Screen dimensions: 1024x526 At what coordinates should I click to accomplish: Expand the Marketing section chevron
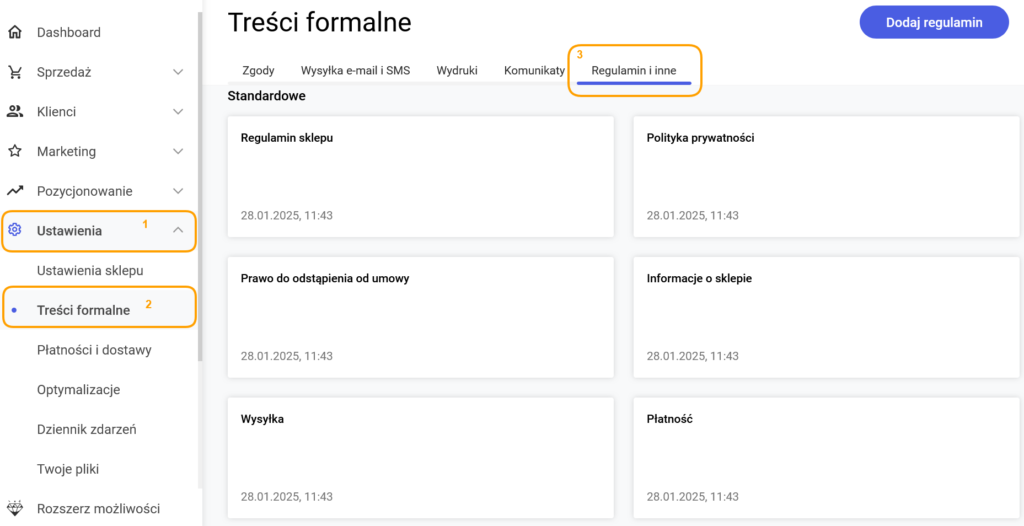click(x=178, y=152)
